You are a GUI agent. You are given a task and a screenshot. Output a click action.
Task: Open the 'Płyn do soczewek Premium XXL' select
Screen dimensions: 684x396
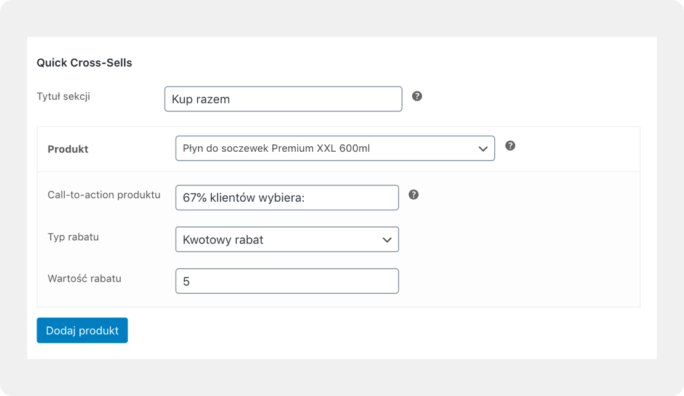[335, 148]
